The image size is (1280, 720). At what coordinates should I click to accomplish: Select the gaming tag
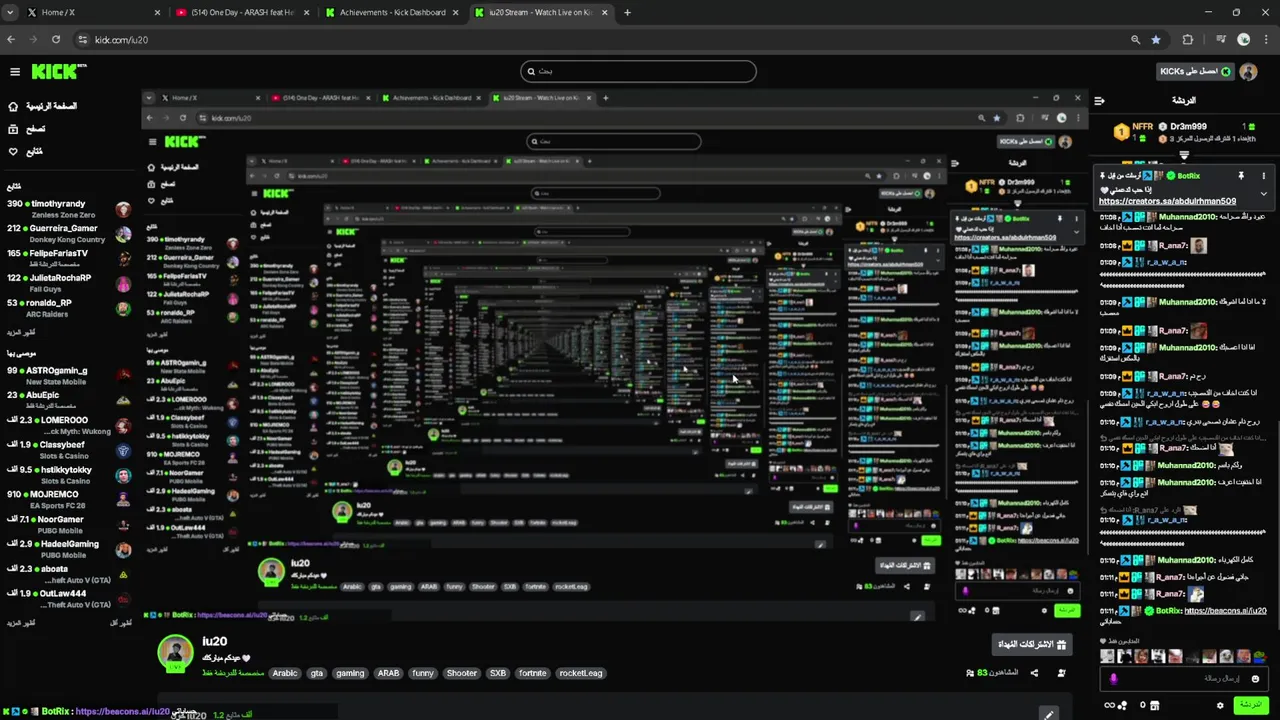350,673
